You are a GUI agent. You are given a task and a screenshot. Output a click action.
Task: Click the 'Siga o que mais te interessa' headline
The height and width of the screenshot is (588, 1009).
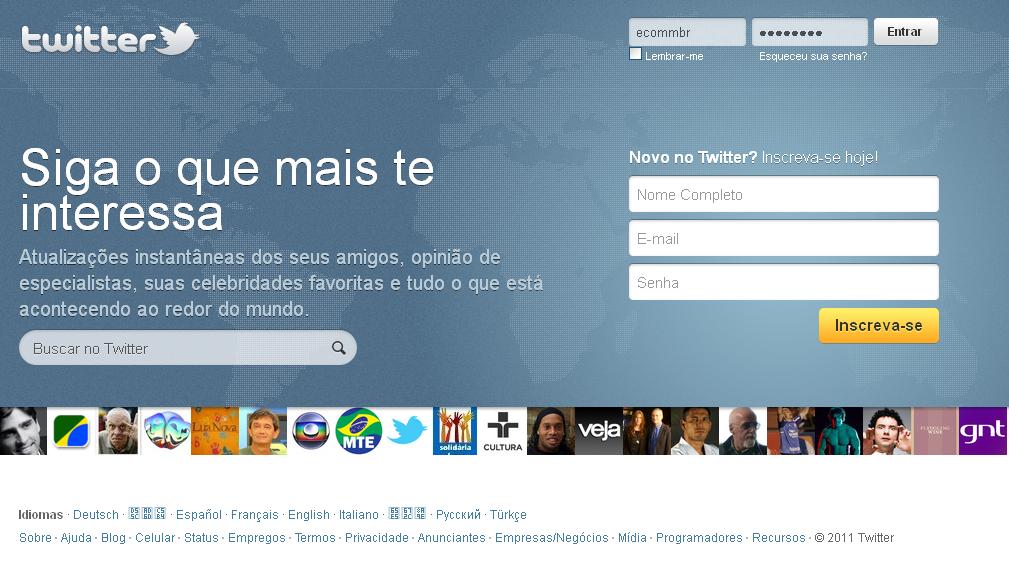click(x=227, y=190)
